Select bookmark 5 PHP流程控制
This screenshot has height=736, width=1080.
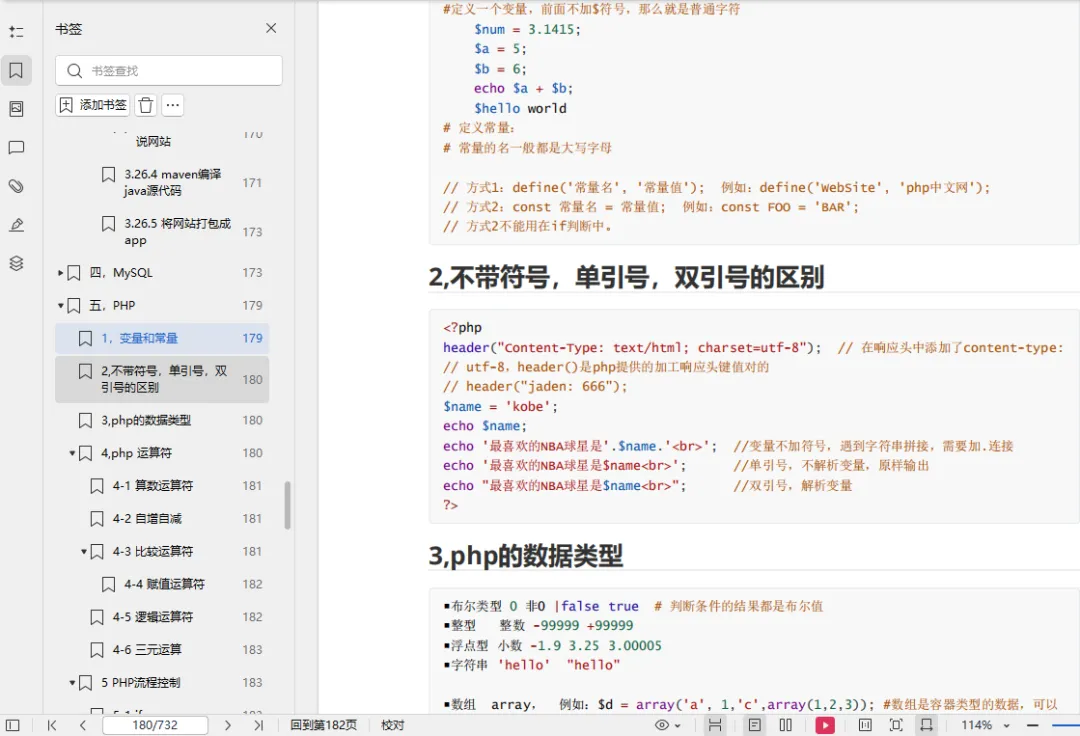pos(141,682)
